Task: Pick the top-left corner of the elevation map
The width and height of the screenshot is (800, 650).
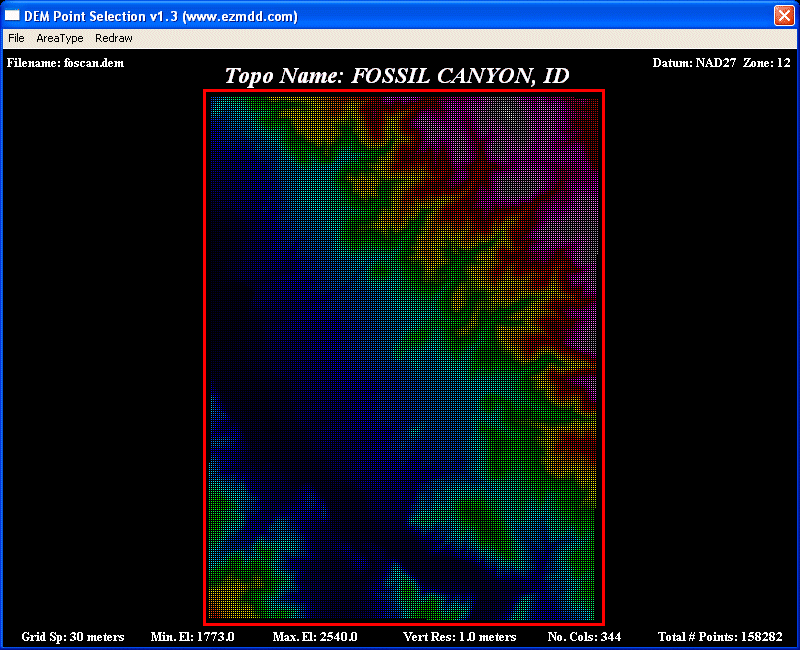Action: [210, 96]
